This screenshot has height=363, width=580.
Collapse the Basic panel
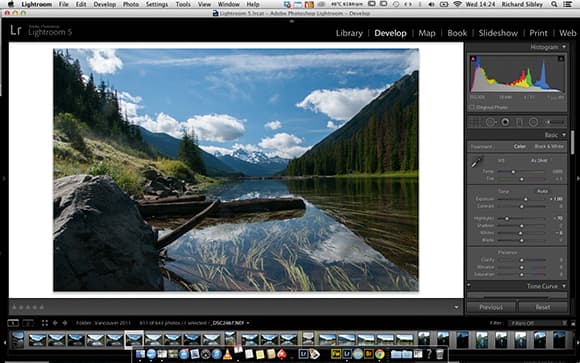click(564, 135)
